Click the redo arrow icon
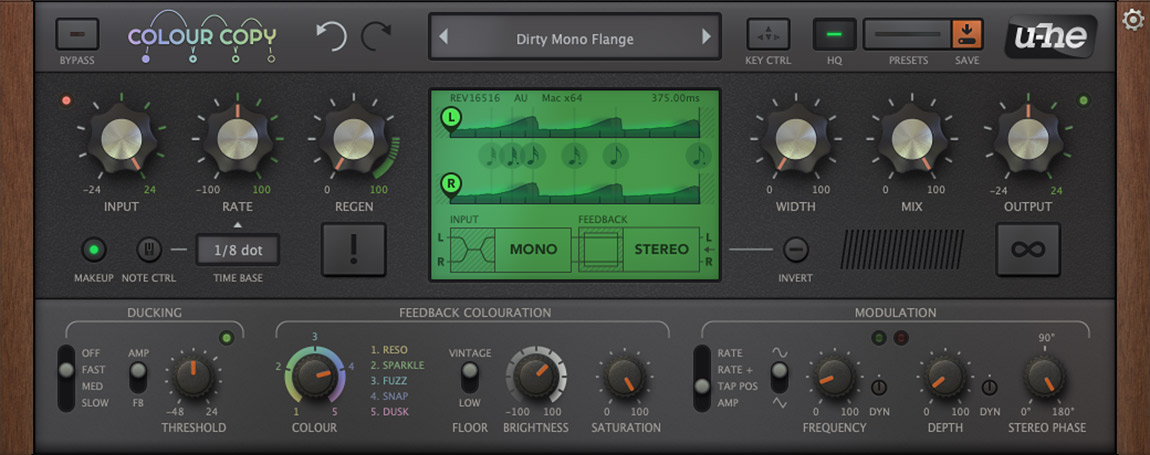The image size is (1150, 455). pyautogui.click(x=377, y=37)
